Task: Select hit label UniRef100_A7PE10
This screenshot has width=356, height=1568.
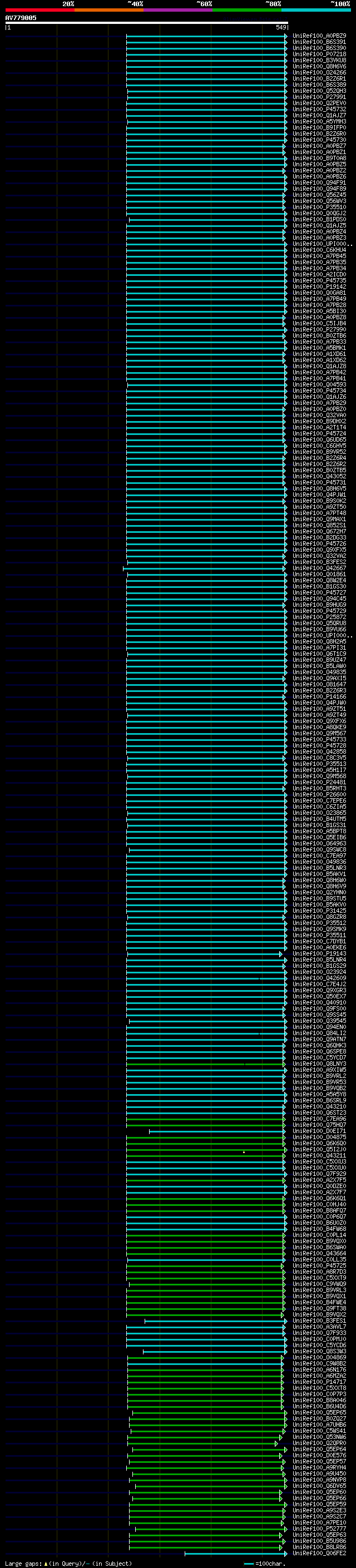Action: coord(319,1522)
